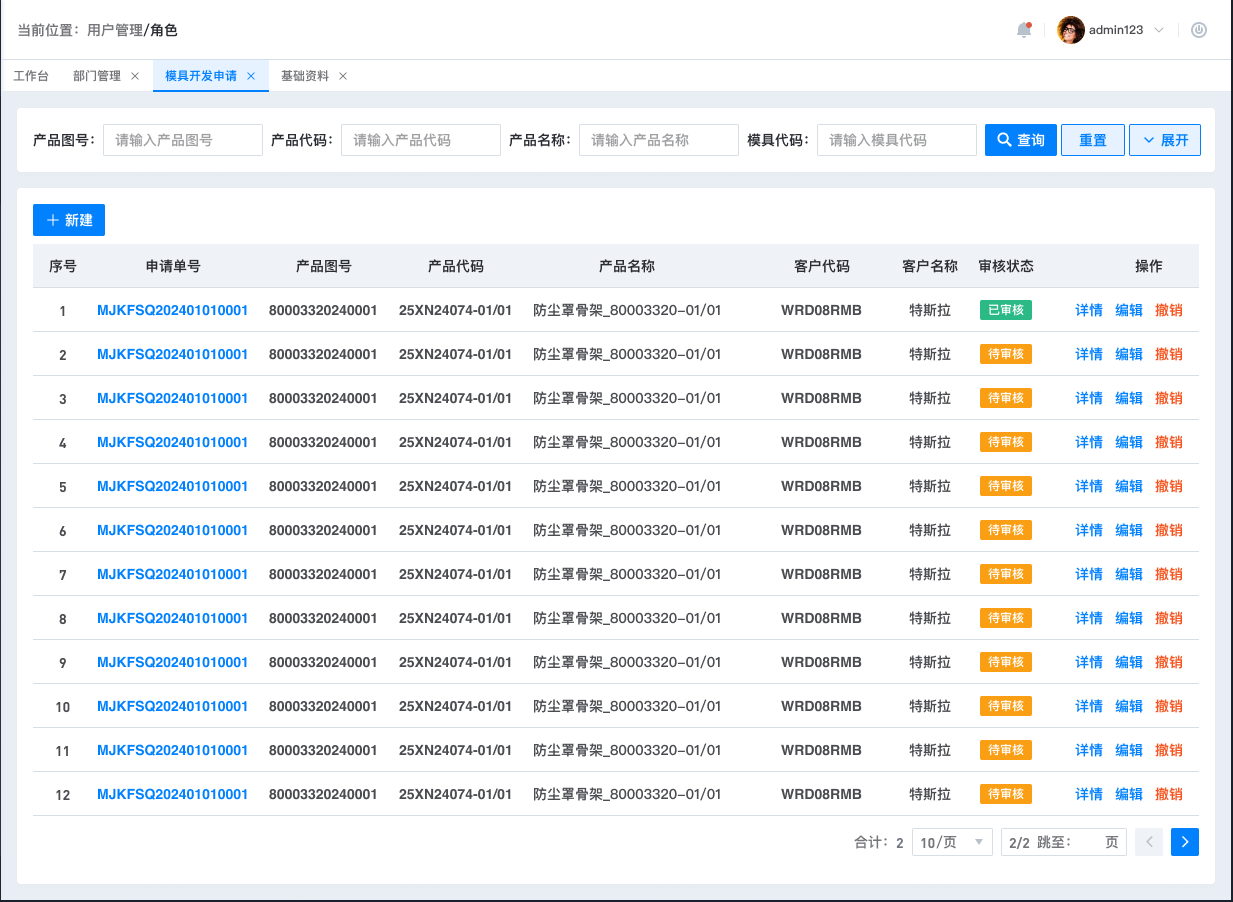
Task: Close the 模具开发申请 tab
Action: point(251,76)
